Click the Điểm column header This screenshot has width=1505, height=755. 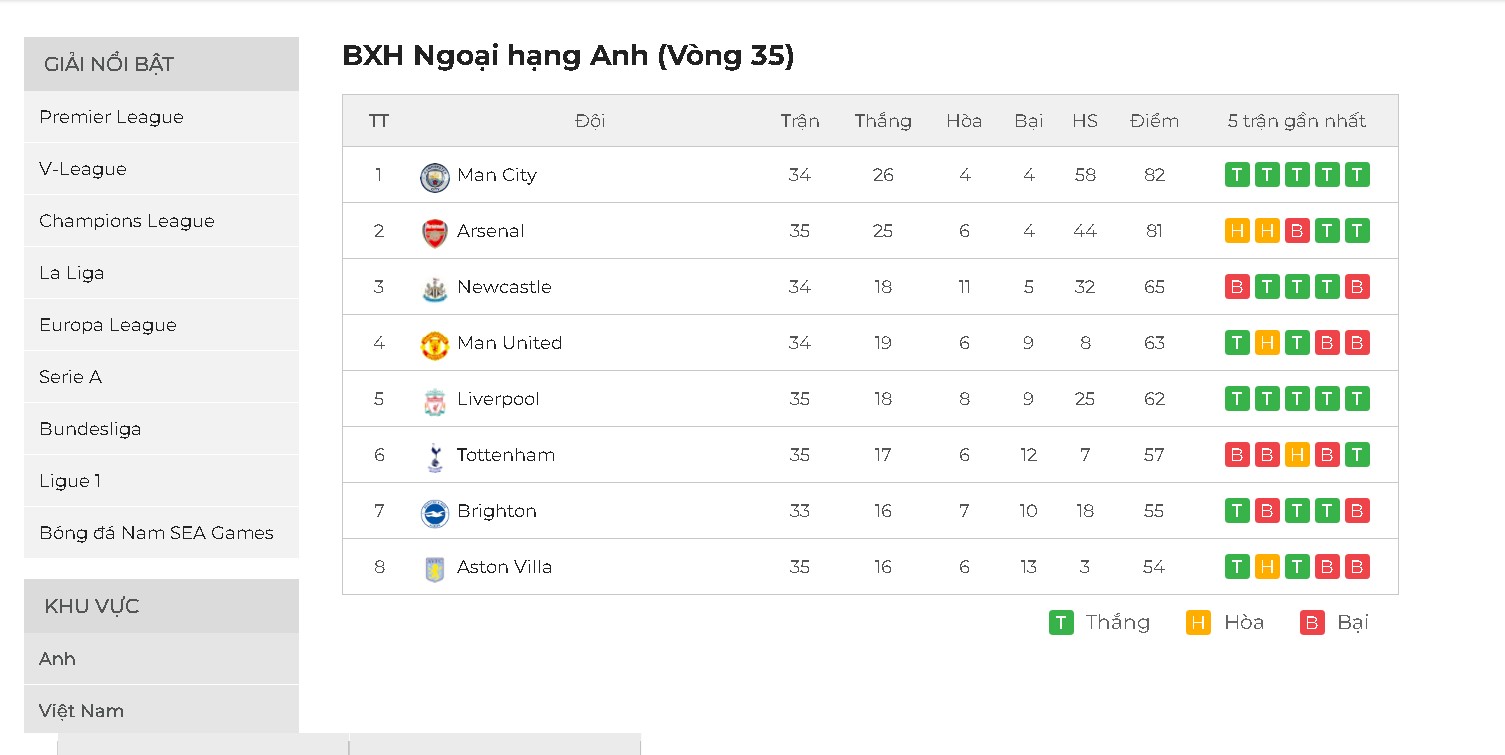point(1154,121)
